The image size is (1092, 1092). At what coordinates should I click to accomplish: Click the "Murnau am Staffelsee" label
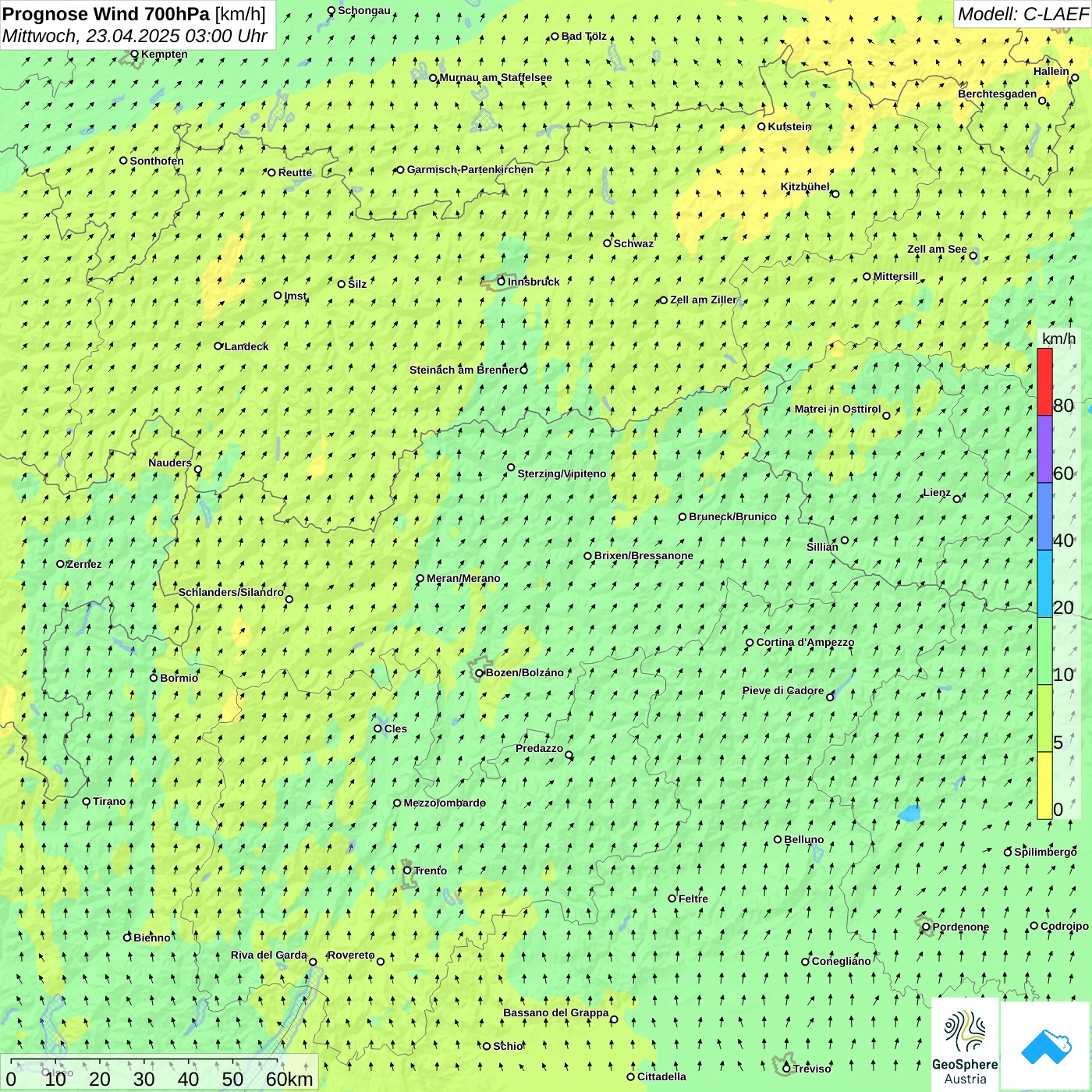tap(496, 78)
